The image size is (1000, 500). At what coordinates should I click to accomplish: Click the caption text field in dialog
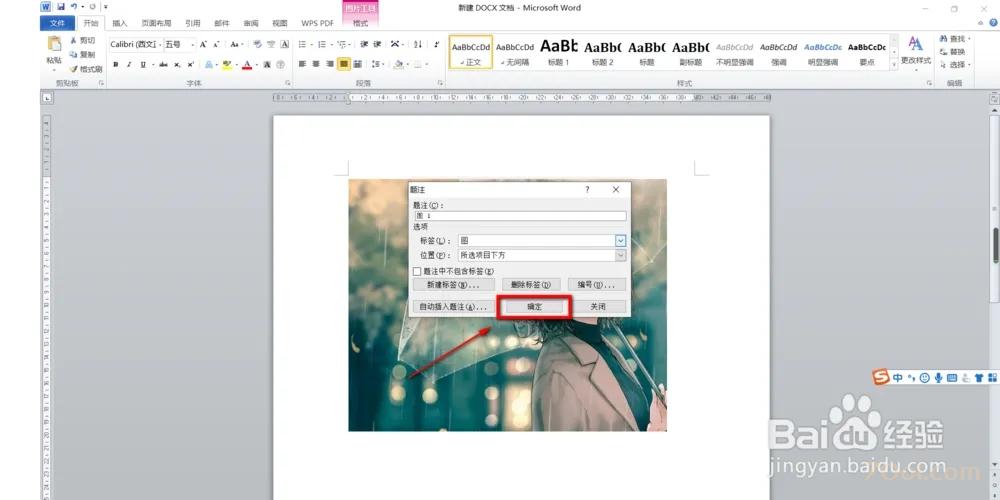tap(520, 216)
